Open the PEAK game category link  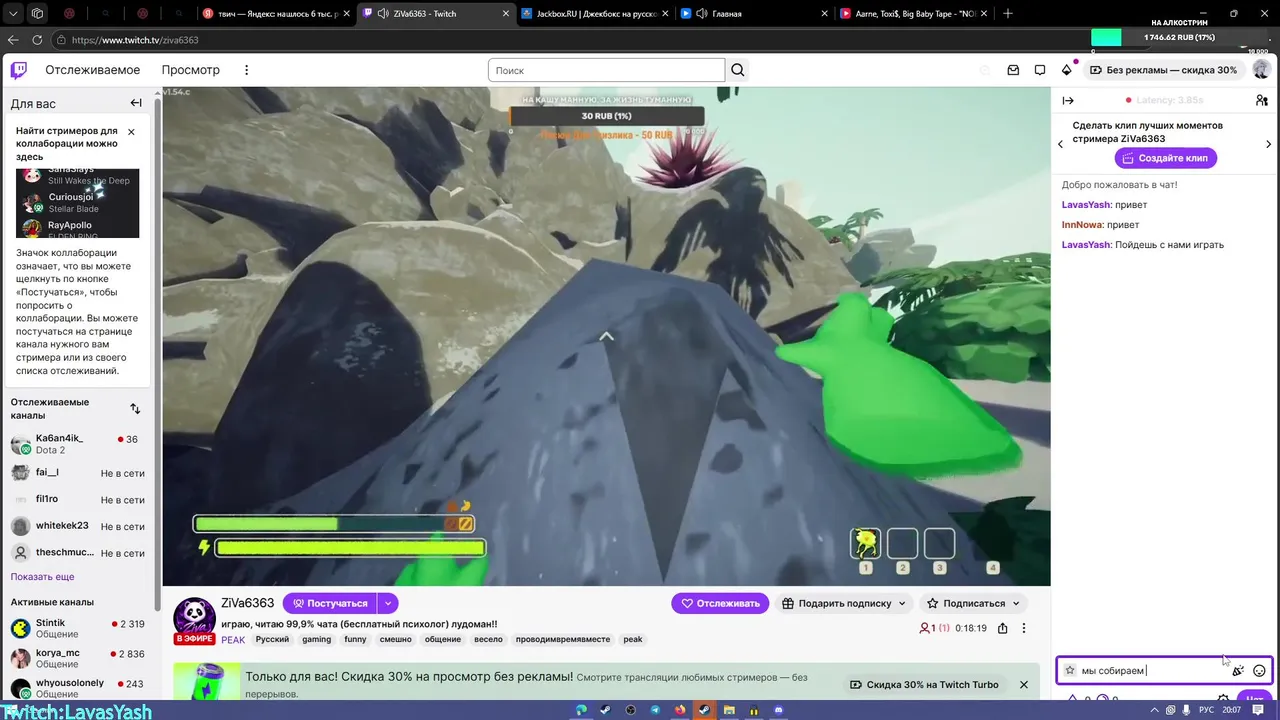[233, 640]
